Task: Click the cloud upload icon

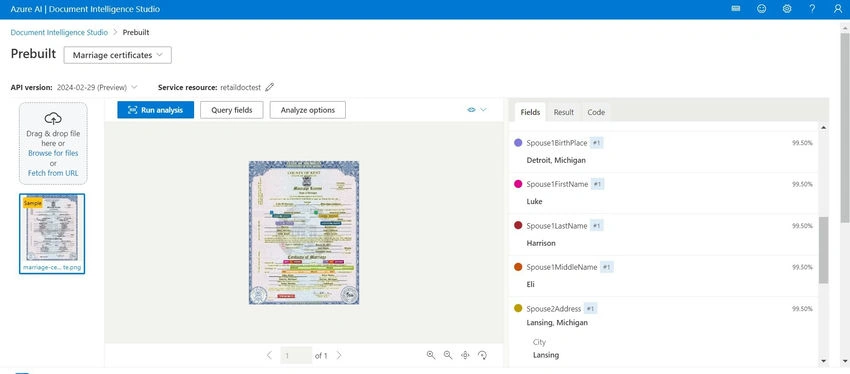Action: tap(53, 118)
